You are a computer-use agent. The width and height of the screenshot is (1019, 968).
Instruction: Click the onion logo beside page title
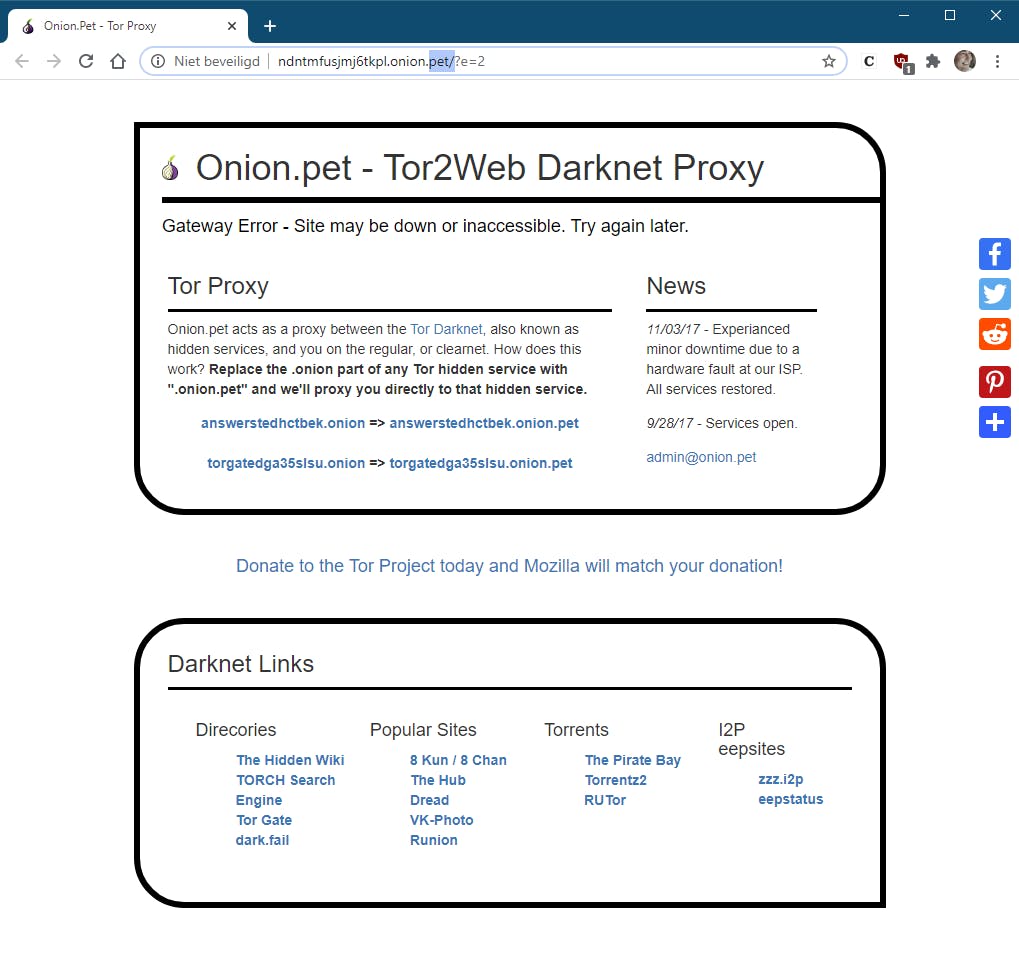click(x=170, y=168)
